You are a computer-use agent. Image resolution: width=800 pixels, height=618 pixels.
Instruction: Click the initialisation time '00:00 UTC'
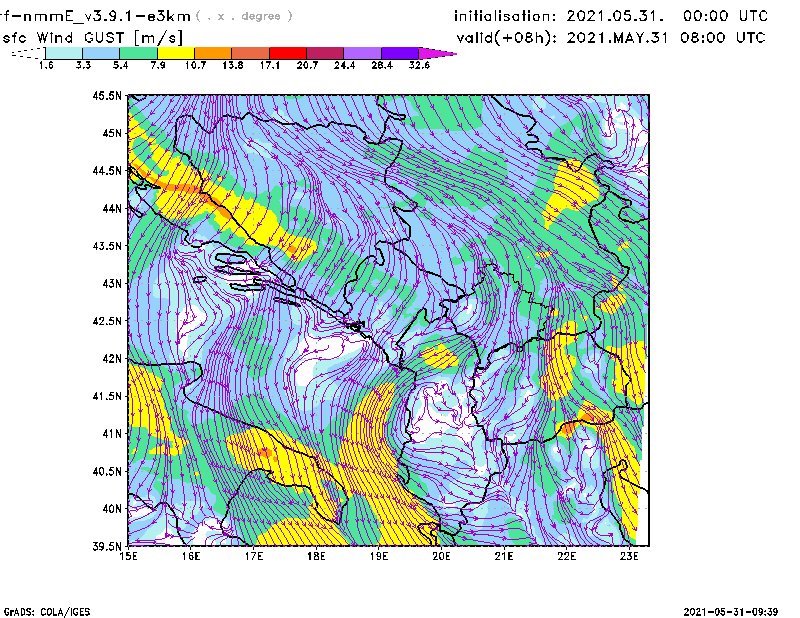tap(726, 16)
